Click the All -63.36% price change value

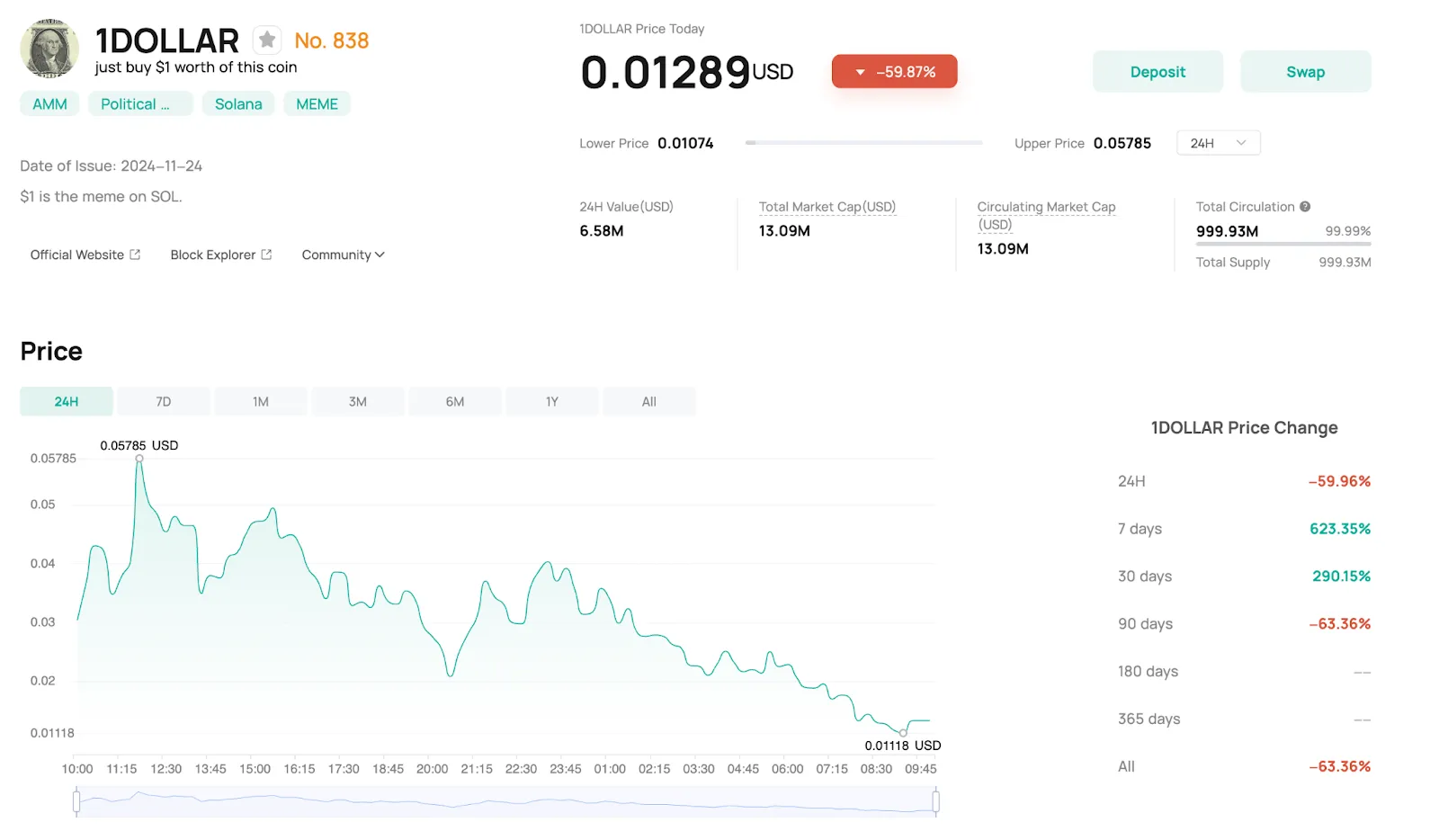pyautogui.click(x=1340, y=766)
